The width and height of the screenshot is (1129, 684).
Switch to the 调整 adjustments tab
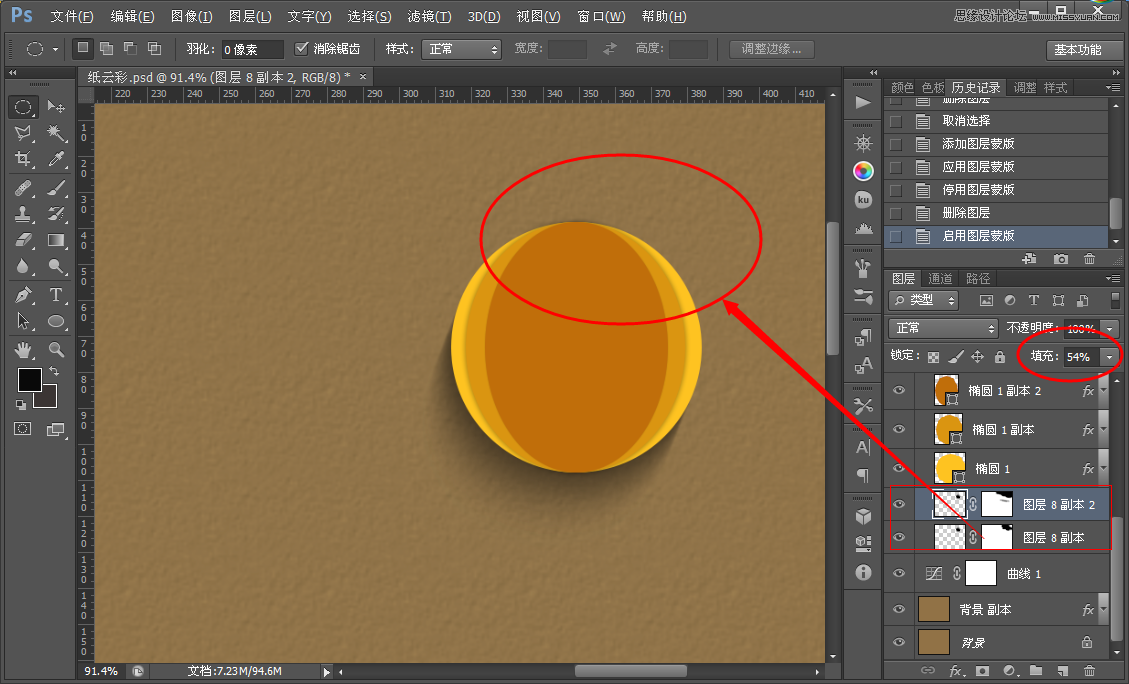[x=1025, y=88]
